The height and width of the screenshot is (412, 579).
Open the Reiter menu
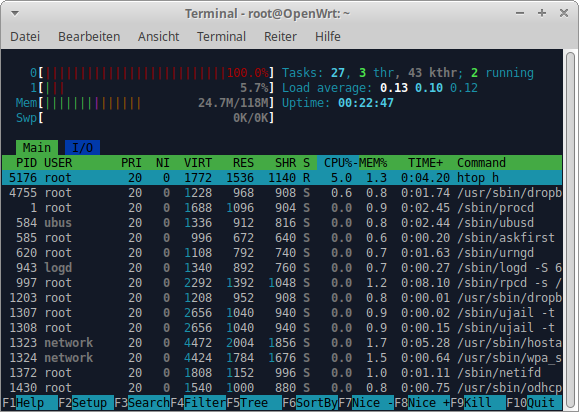pos(280,37)
